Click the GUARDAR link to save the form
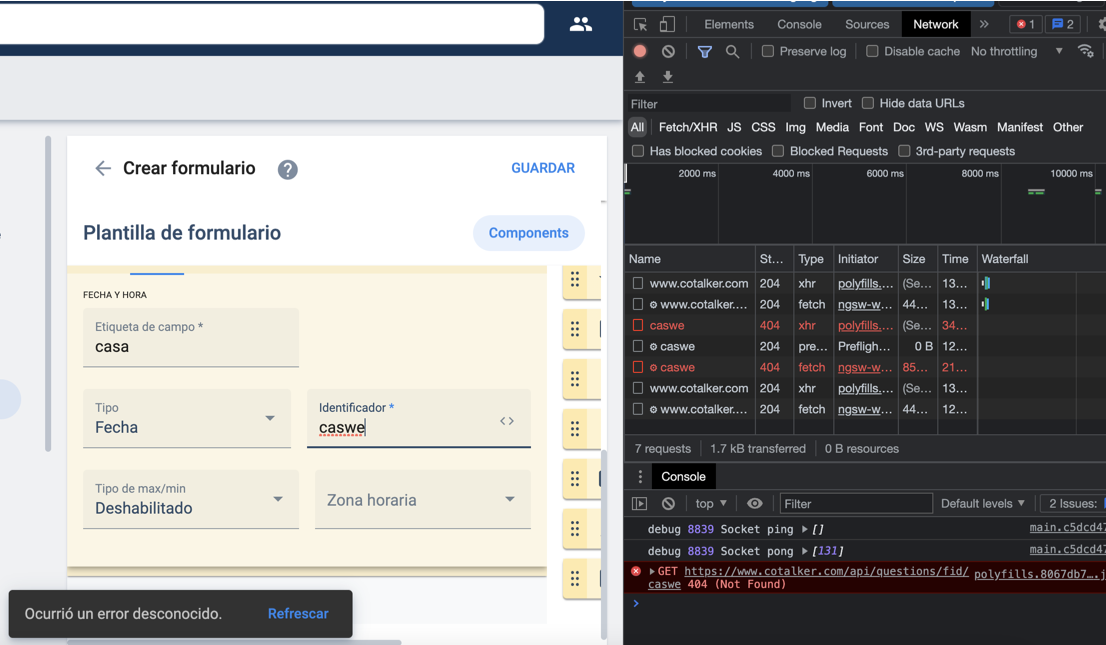The image size is (1106, 645). (543, 168)
